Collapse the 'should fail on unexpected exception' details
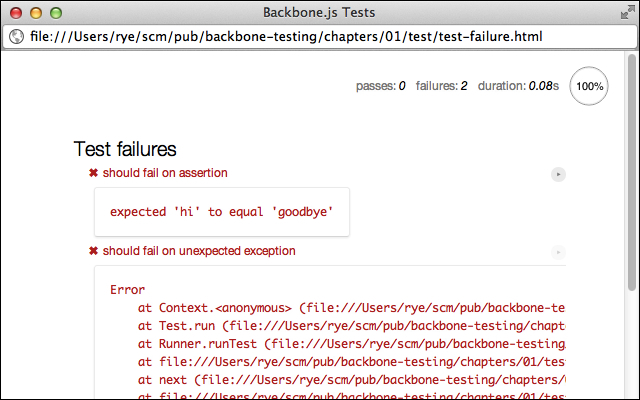Screen dimensions: 640x400 [199, 251]
